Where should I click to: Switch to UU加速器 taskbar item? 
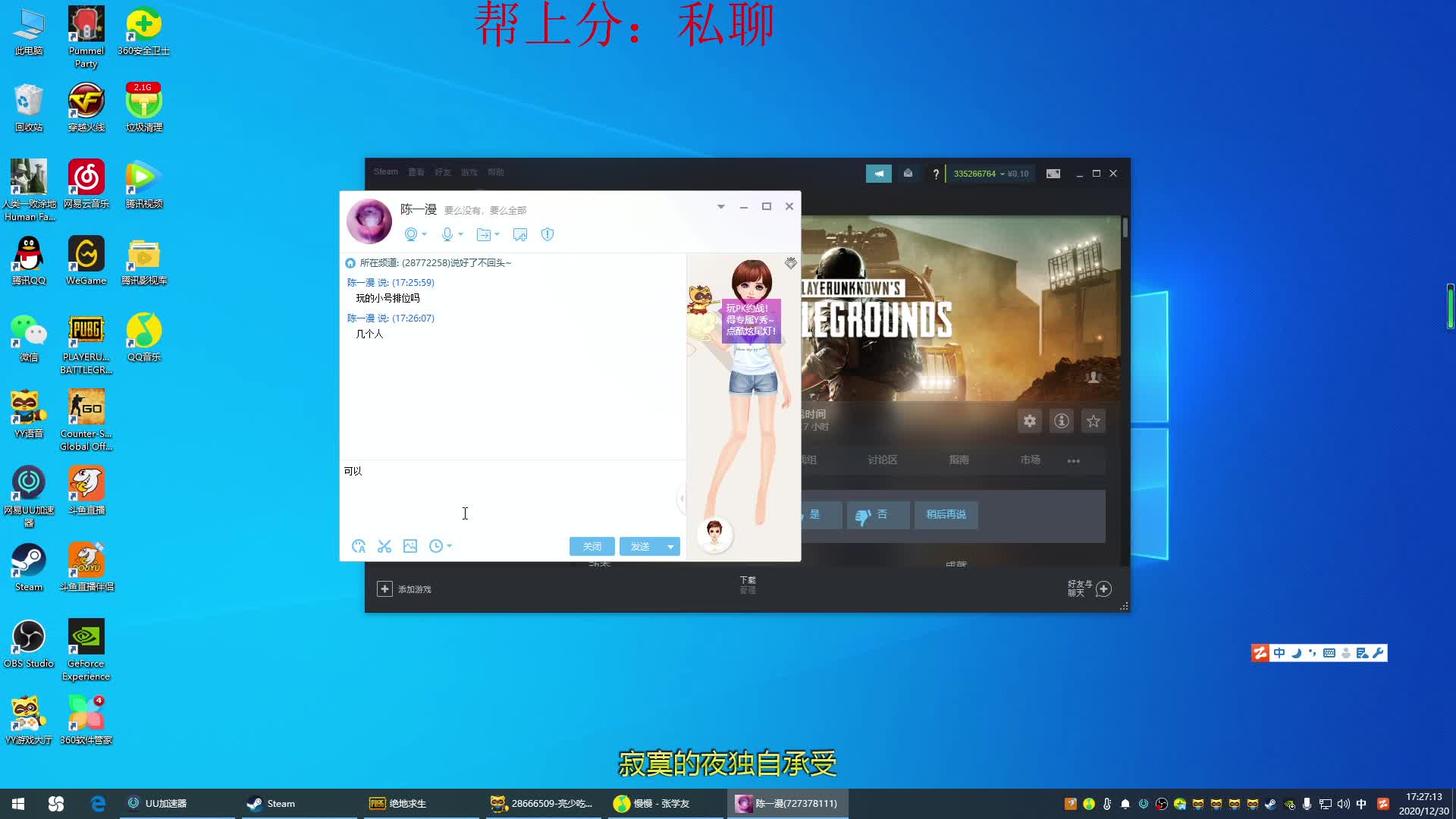pyautogui.click(x=177, y=804)
